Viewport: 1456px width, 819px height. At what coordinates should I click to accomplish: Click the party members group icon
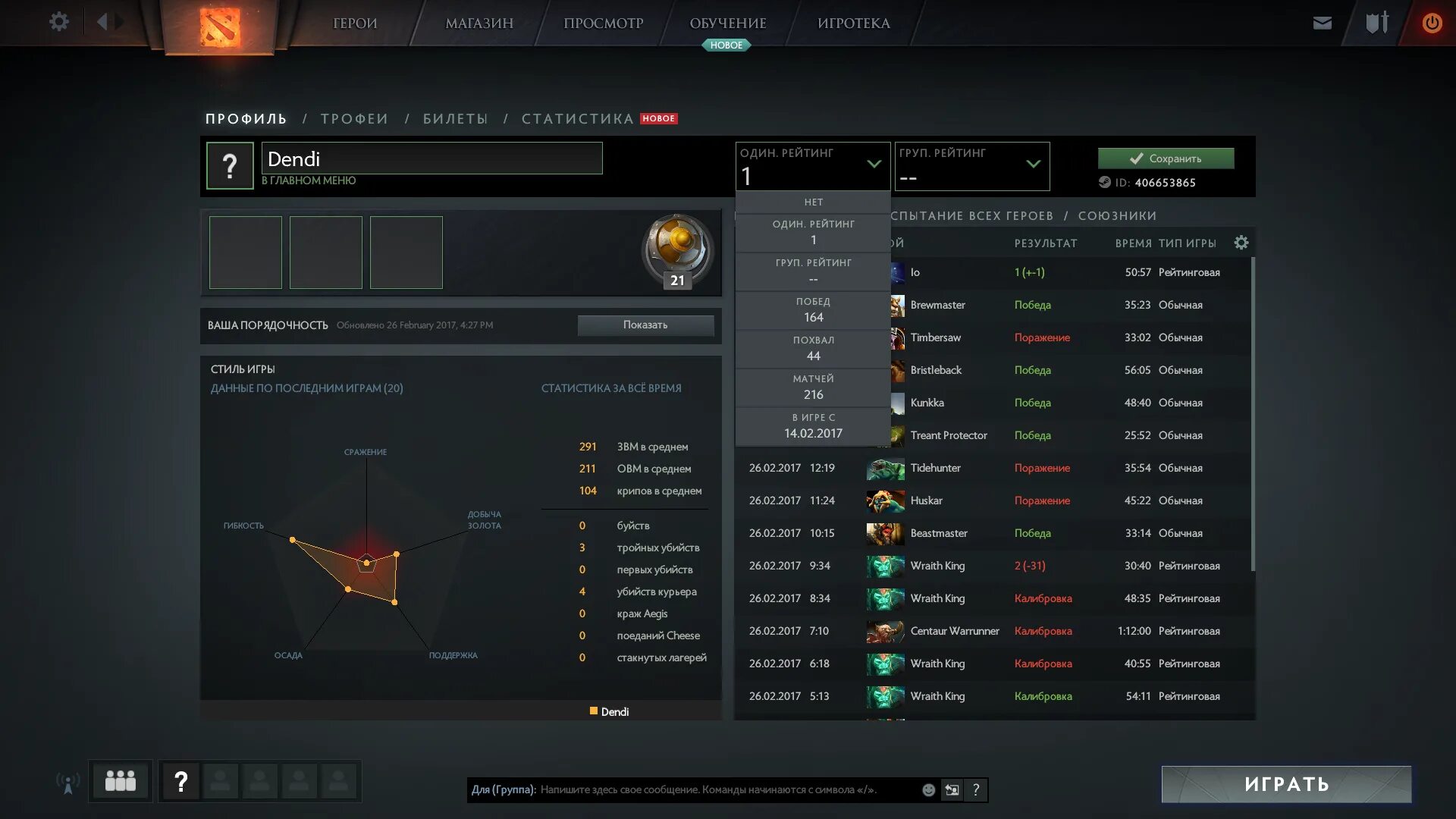tap(120, 781)
